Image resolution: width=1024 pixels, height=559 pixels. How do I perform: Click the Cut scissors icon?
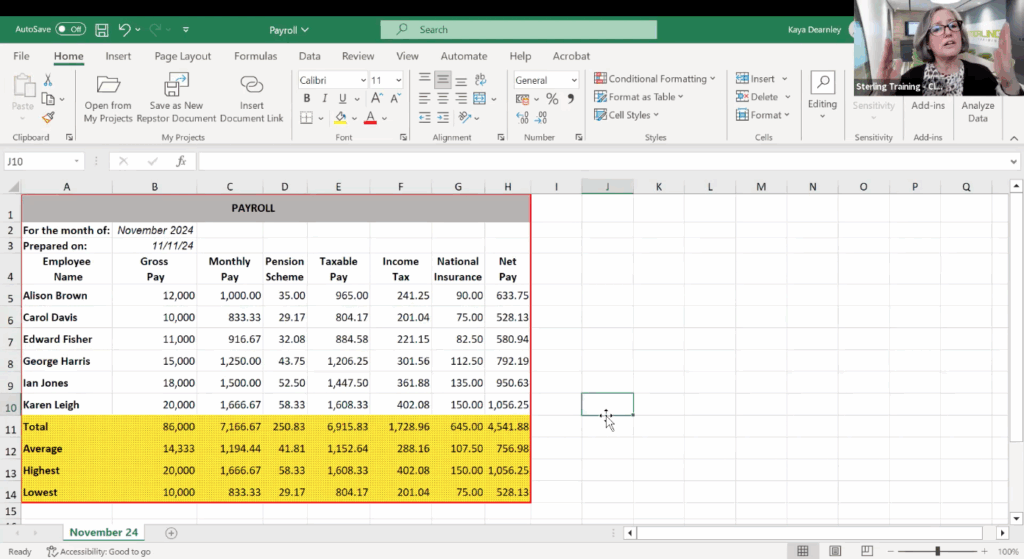(47, 80)
